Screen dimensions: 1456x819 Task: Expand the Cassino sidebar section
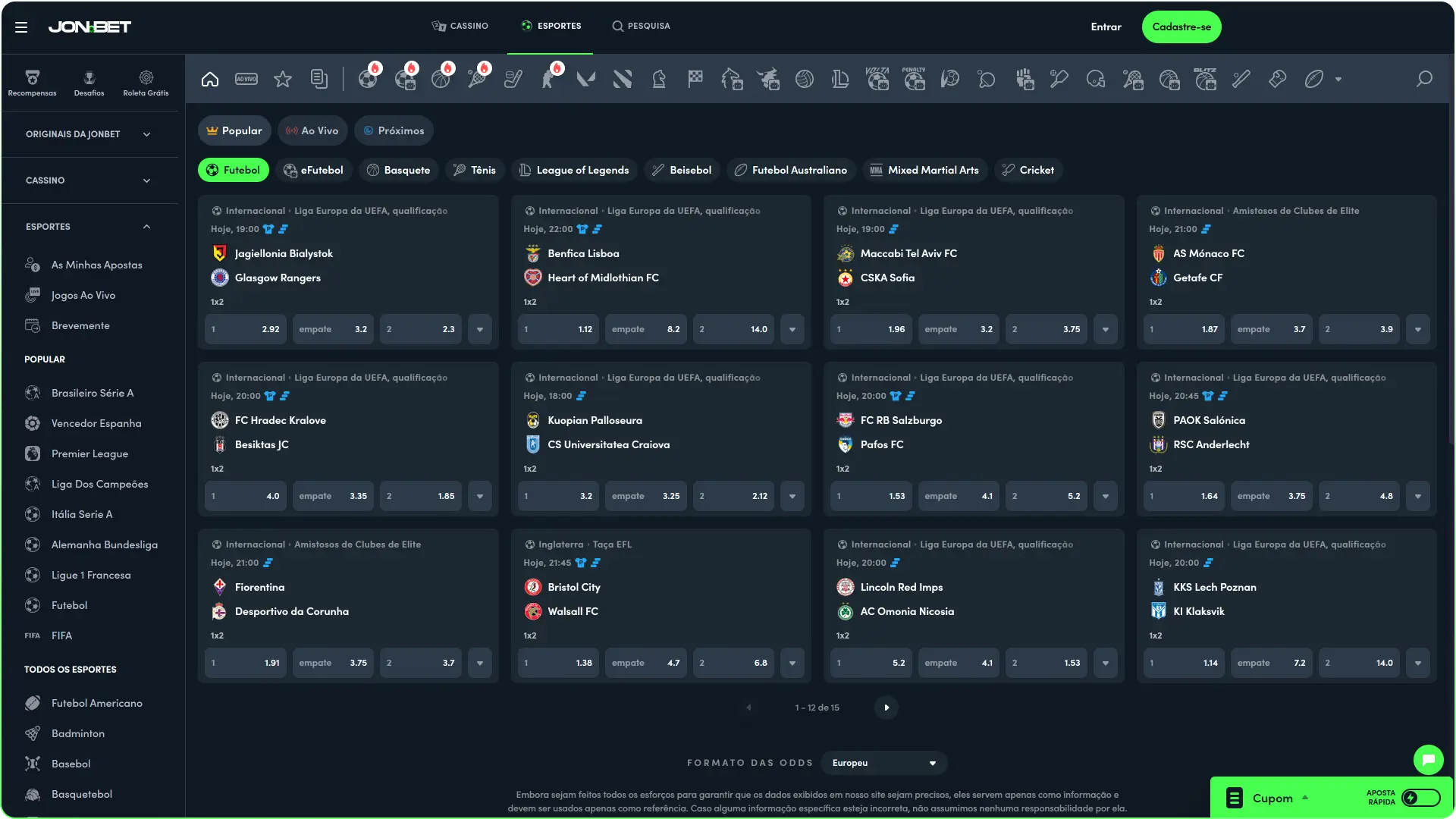tap(89, 180)
